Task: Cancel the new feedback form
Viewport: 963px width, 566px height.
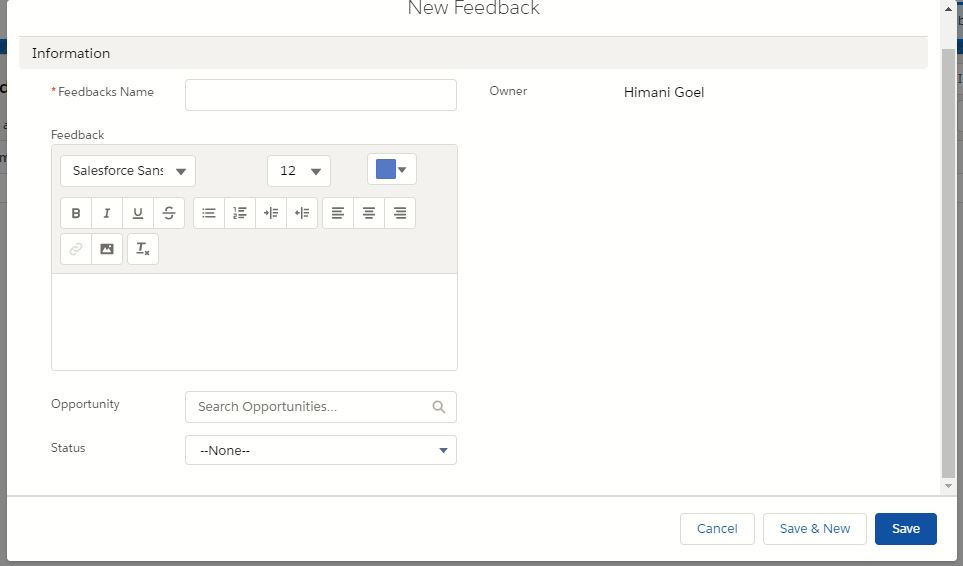Action: coord(717,529)
